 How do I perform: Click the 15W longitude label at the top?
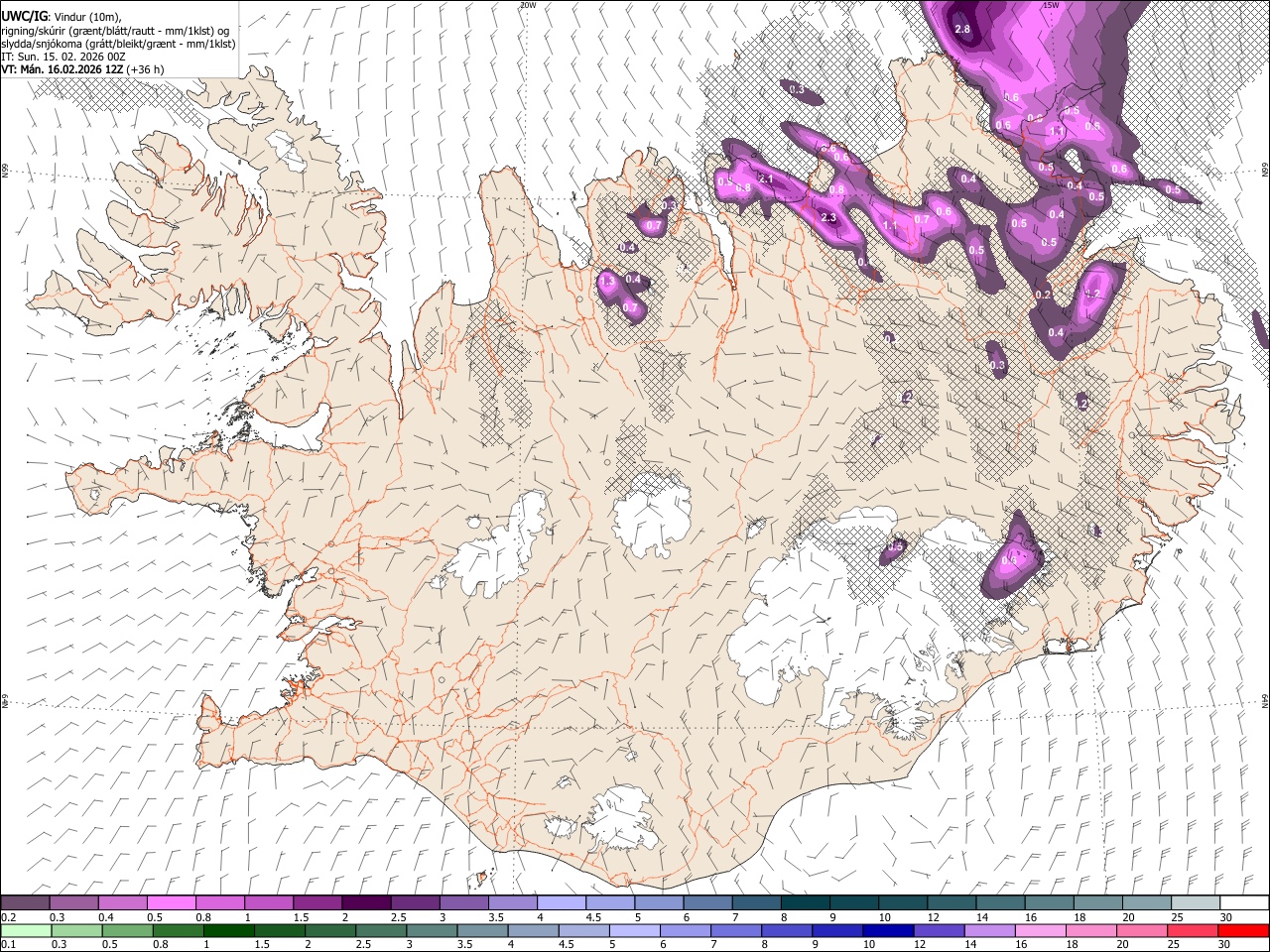(1051, 5)
